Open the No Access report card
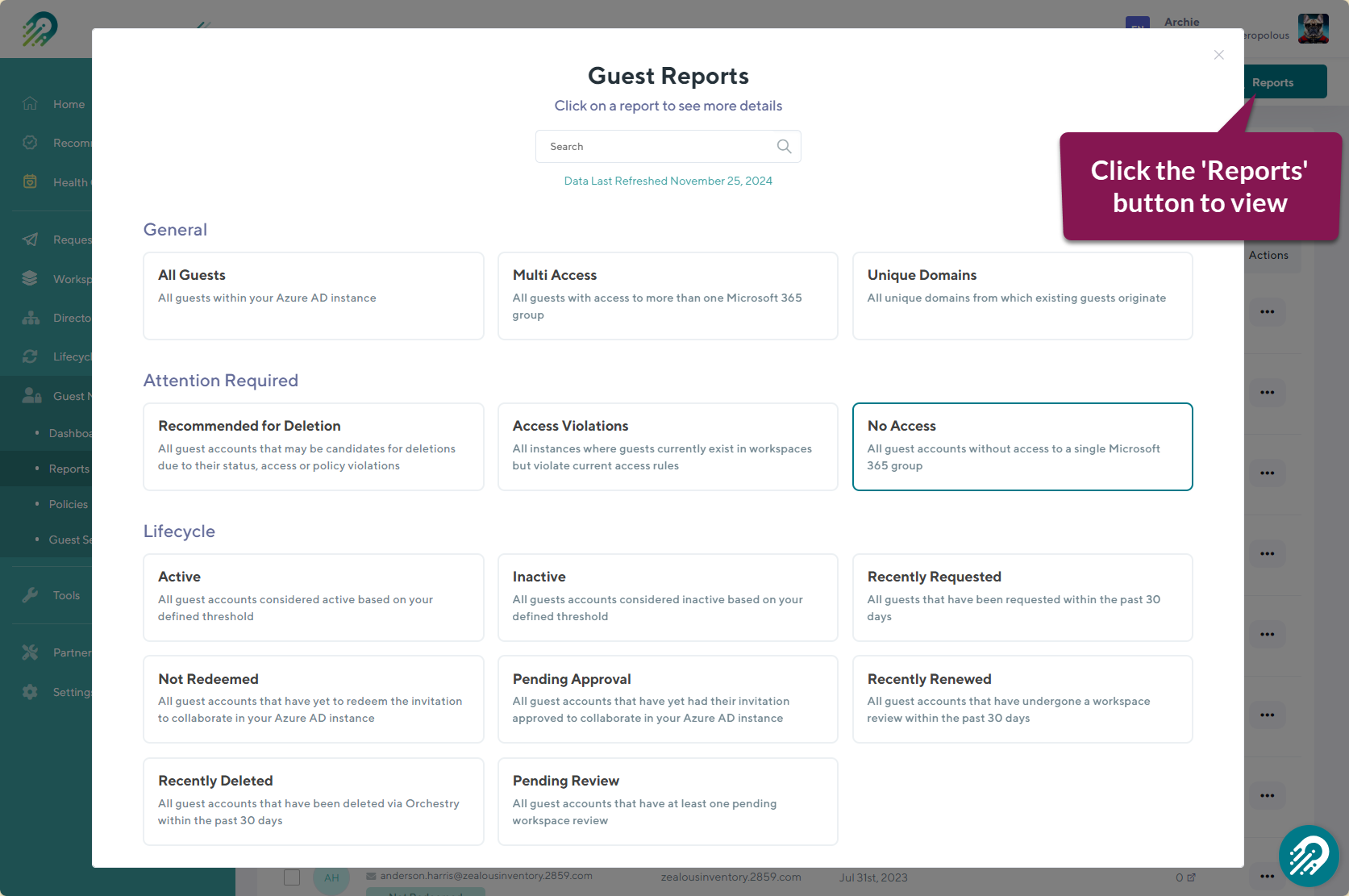Image resolution: width=1349 pixels, height=896 pixels. tap(1022, 446)
